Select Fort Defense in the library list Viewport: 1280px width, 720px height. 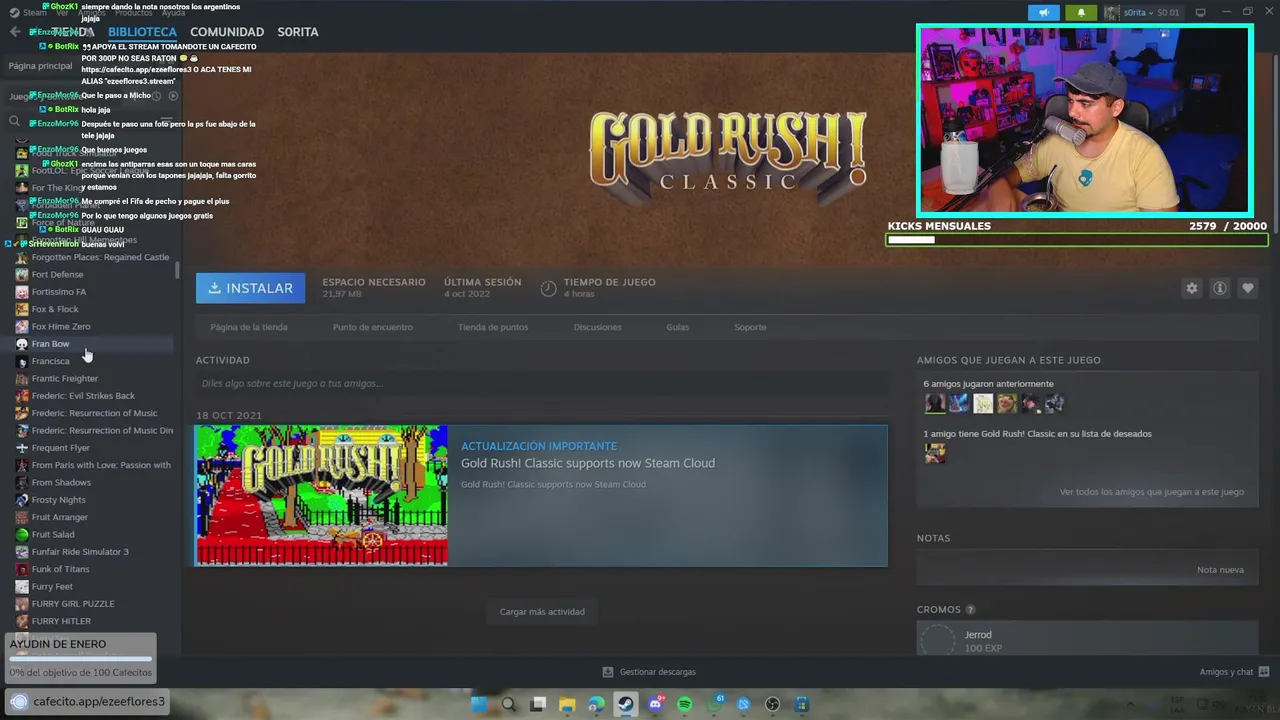click(x=57, y=274)
